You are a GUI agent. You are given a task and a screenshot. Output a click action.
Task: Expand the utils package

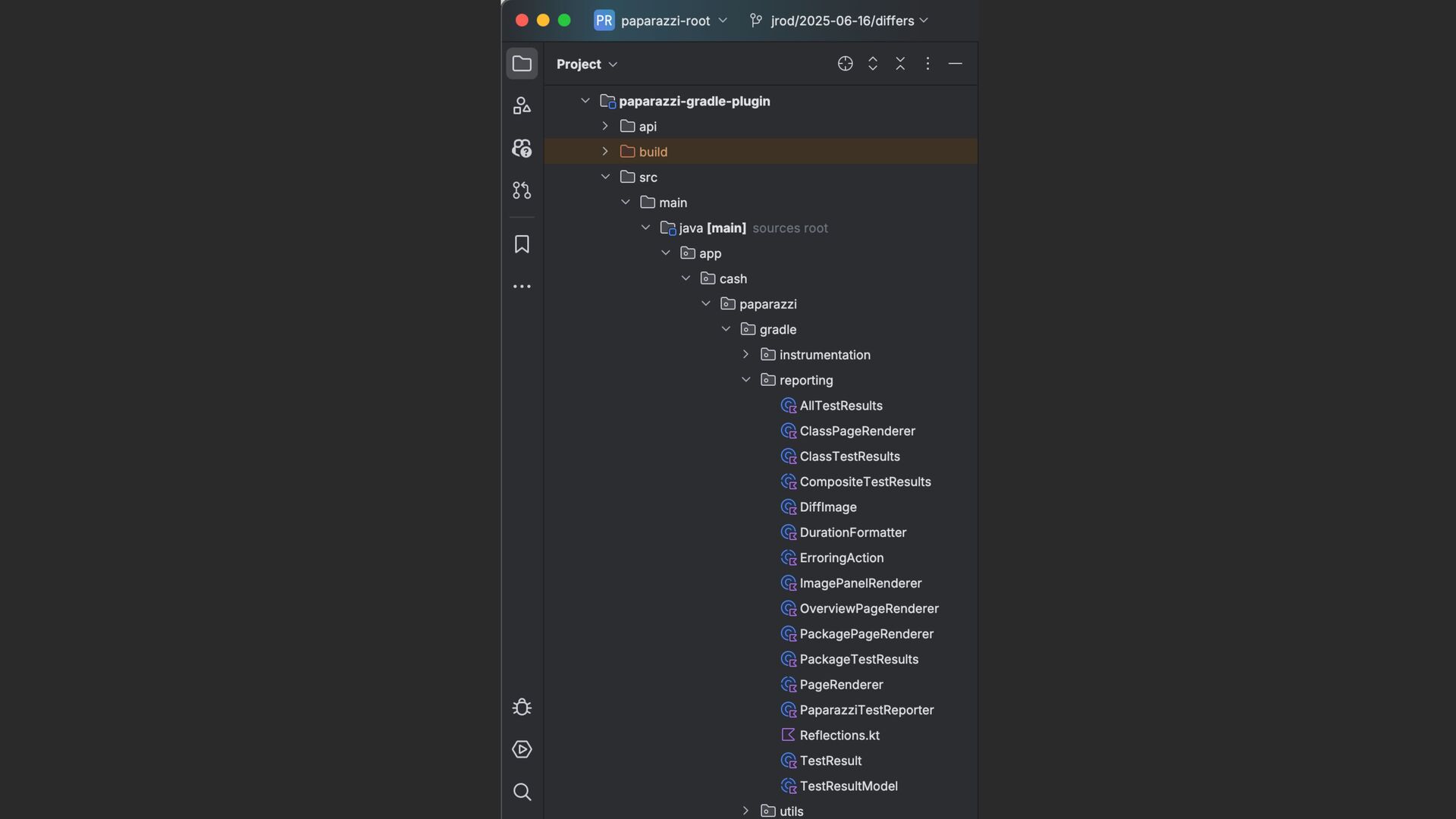[x=746, y=811]
